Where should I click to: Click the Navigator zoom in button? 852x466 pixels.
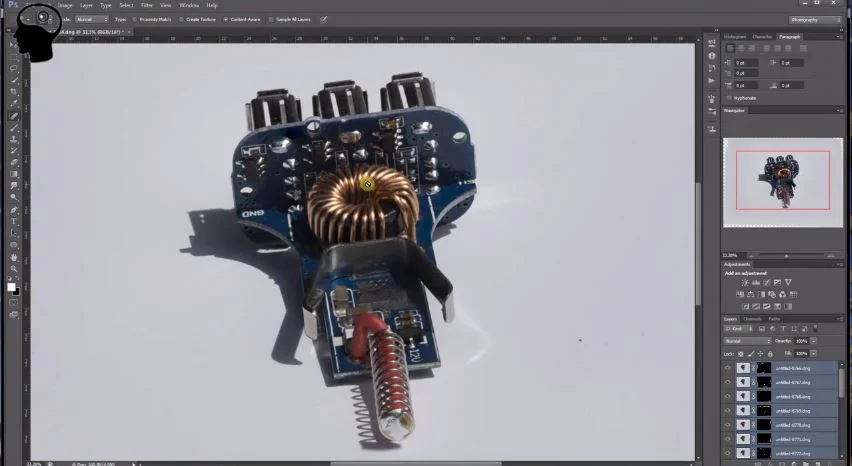click(x=830, y=255)
